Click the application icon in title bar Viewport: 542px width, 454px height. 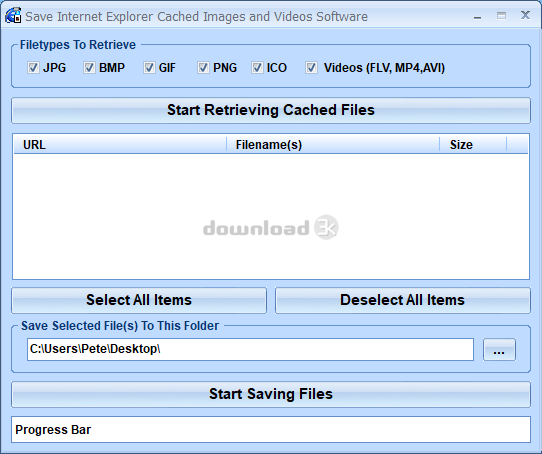(13, 16)
